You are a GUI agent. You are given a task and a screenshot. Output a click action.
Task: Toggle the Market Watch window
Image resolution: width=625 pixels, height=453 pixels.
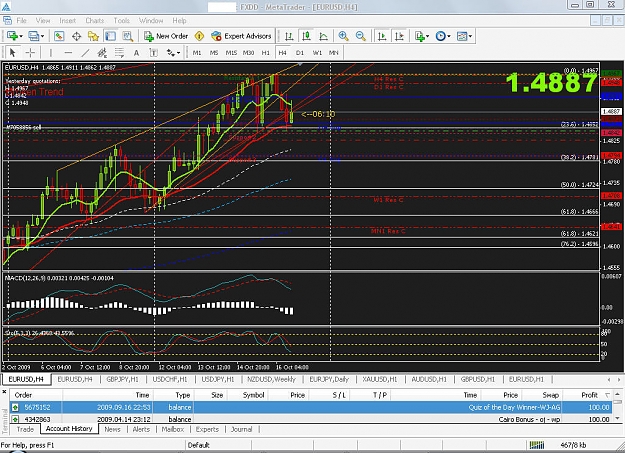click(59, 36)
